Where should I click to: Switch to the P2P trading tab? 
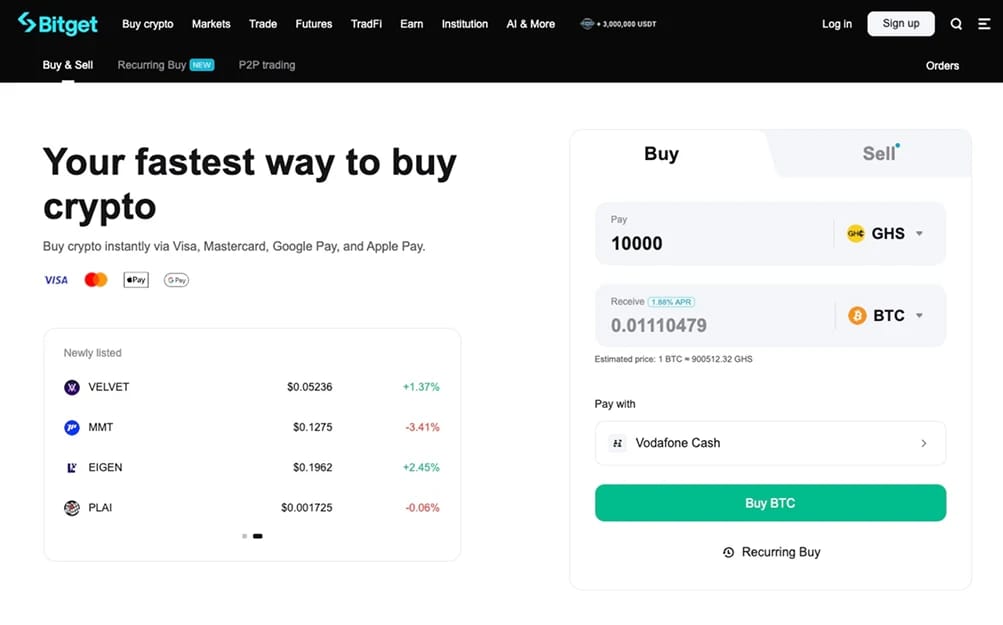click(267, 65)
